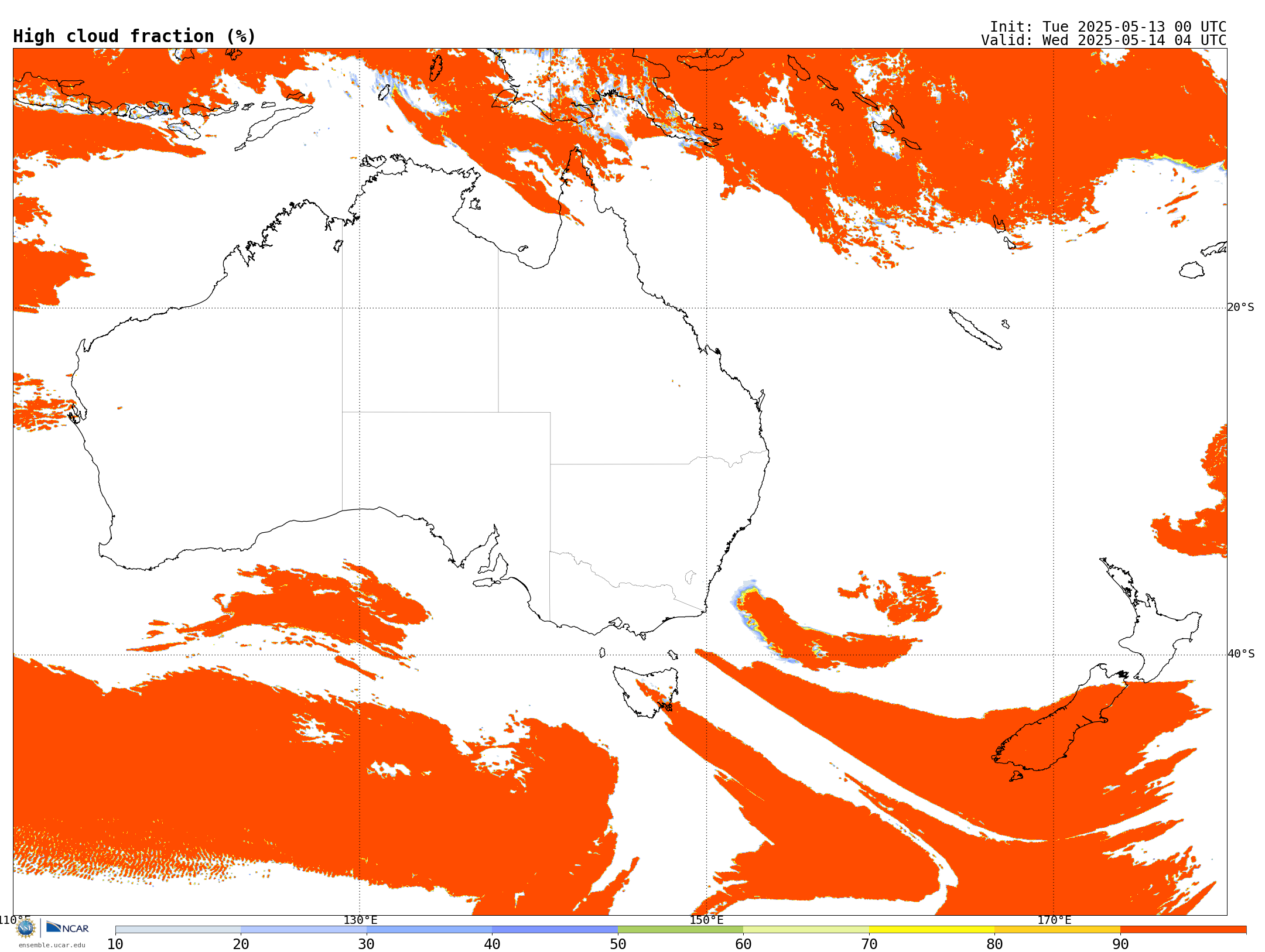Pick the 70–80 yellow colorbar segment
The height and width of the screenshot is (952, 1265).
click(x=932, y=930)
